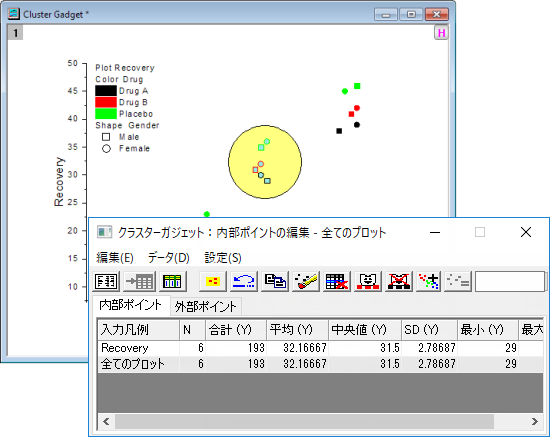Click the table with red X icon

click(x=337, y=281)
